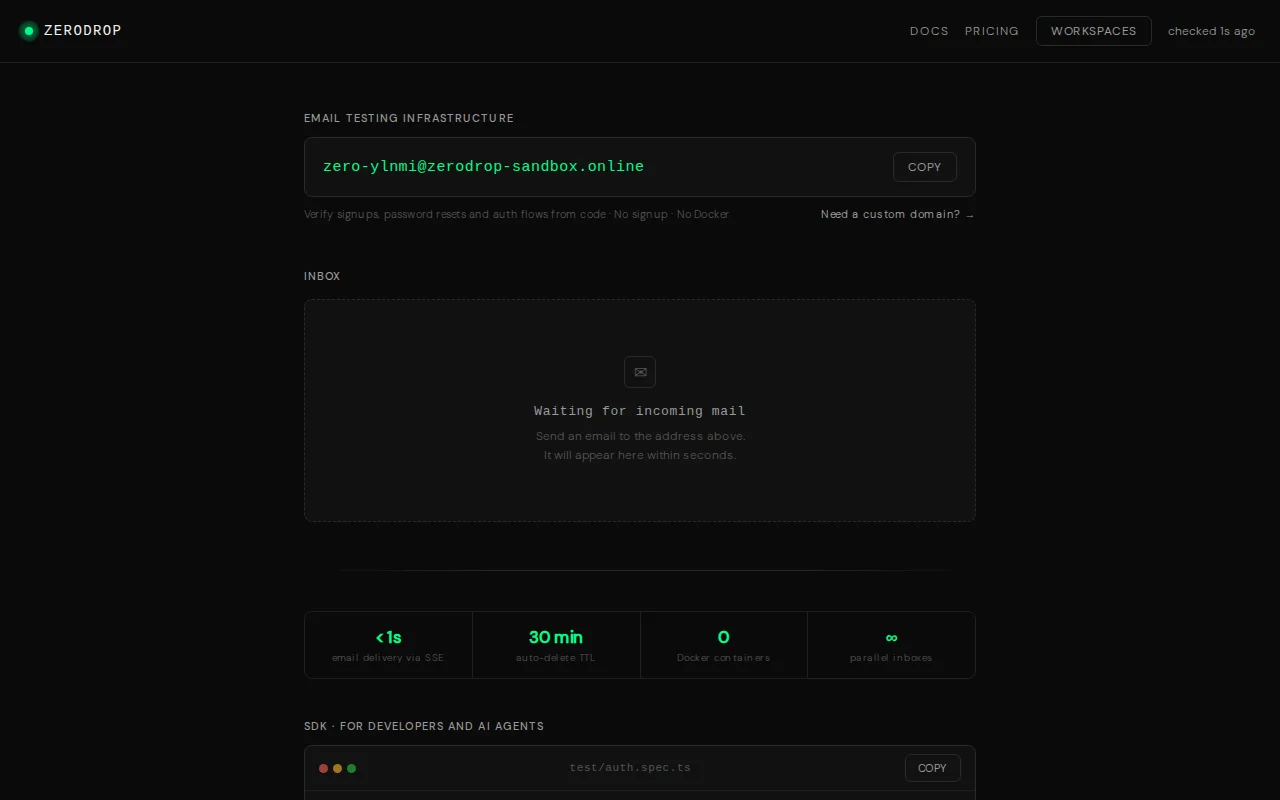
Task: Click the envelope icon in the inbox
Action: (640, 372)
